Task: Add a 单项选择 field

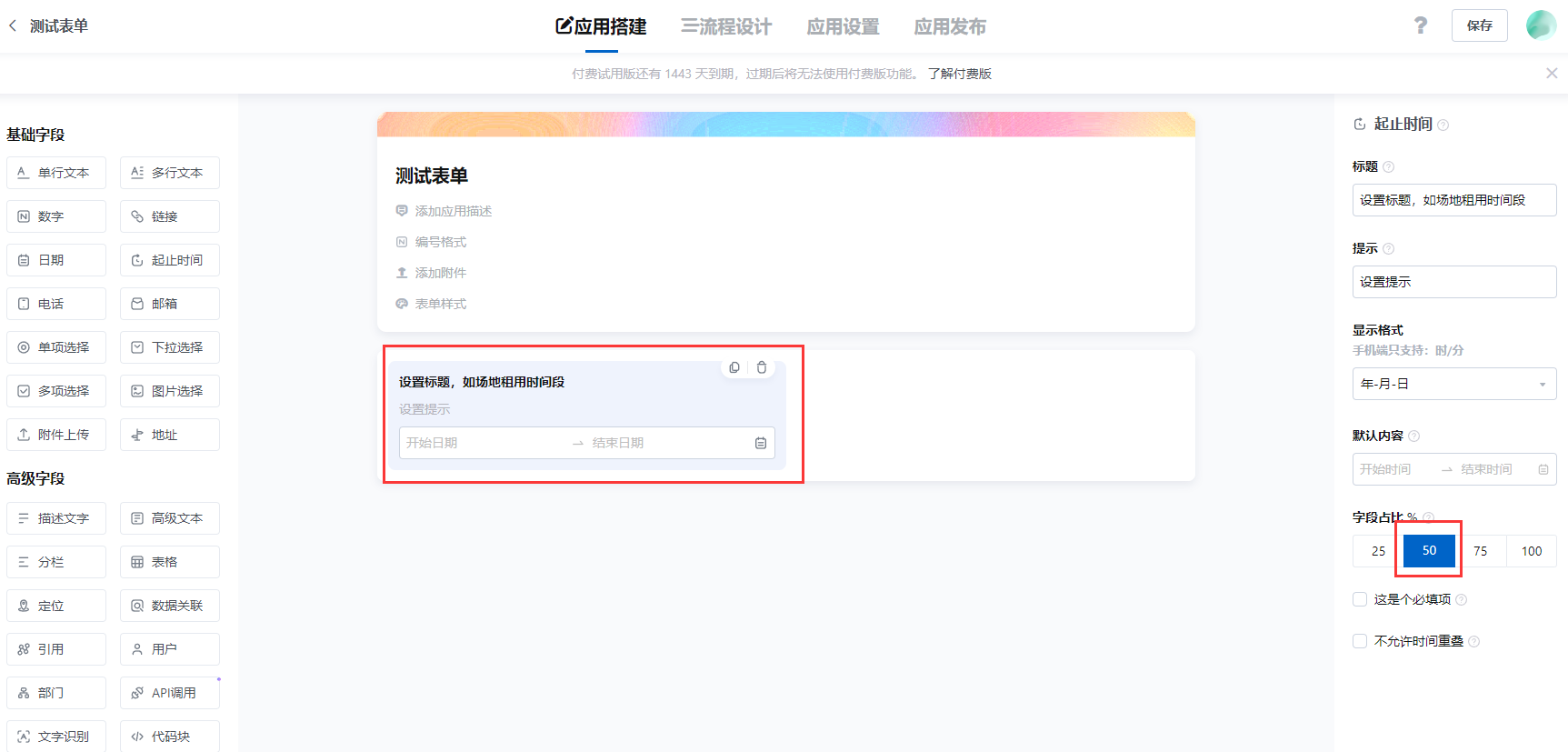Action: tap(56, 347)
